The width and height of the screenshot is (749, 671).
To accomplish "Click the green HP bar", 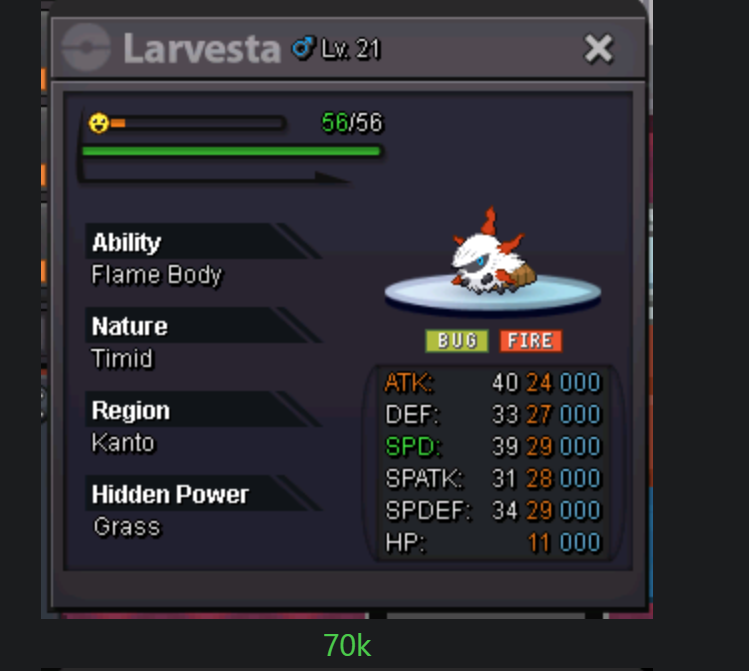I will [232, 151].
